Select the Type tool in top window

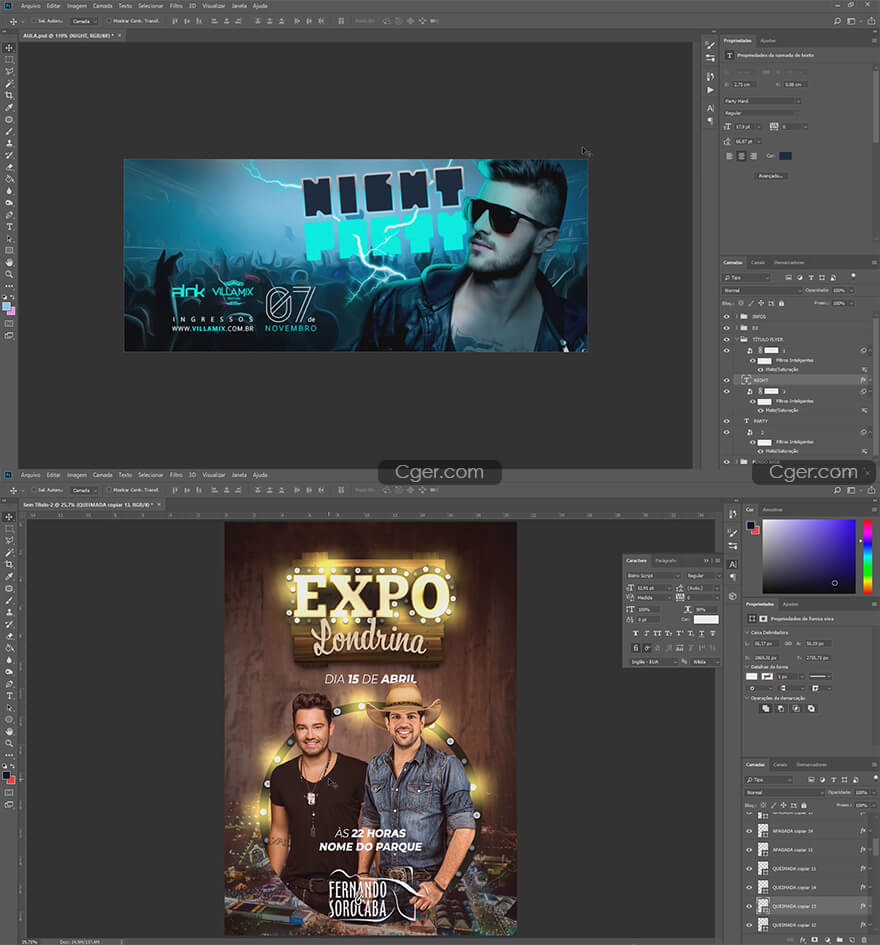9,227
